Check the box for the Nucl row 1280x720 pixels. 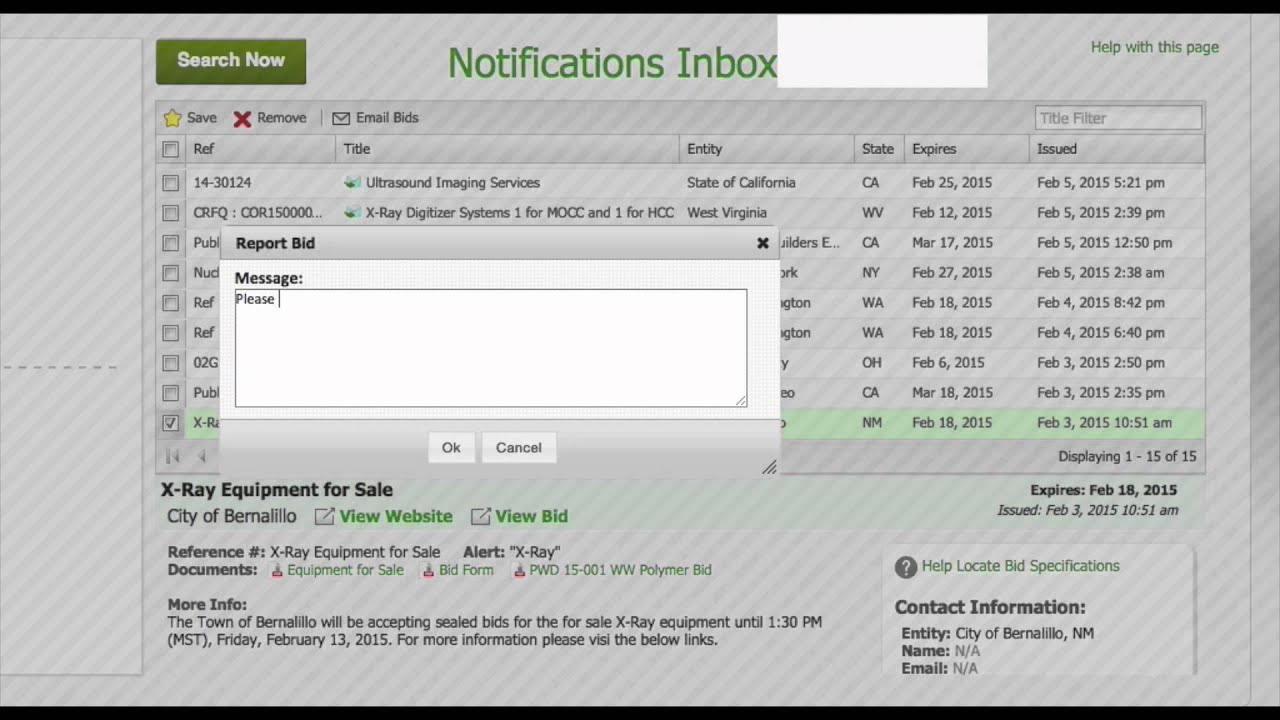(170, 273)
